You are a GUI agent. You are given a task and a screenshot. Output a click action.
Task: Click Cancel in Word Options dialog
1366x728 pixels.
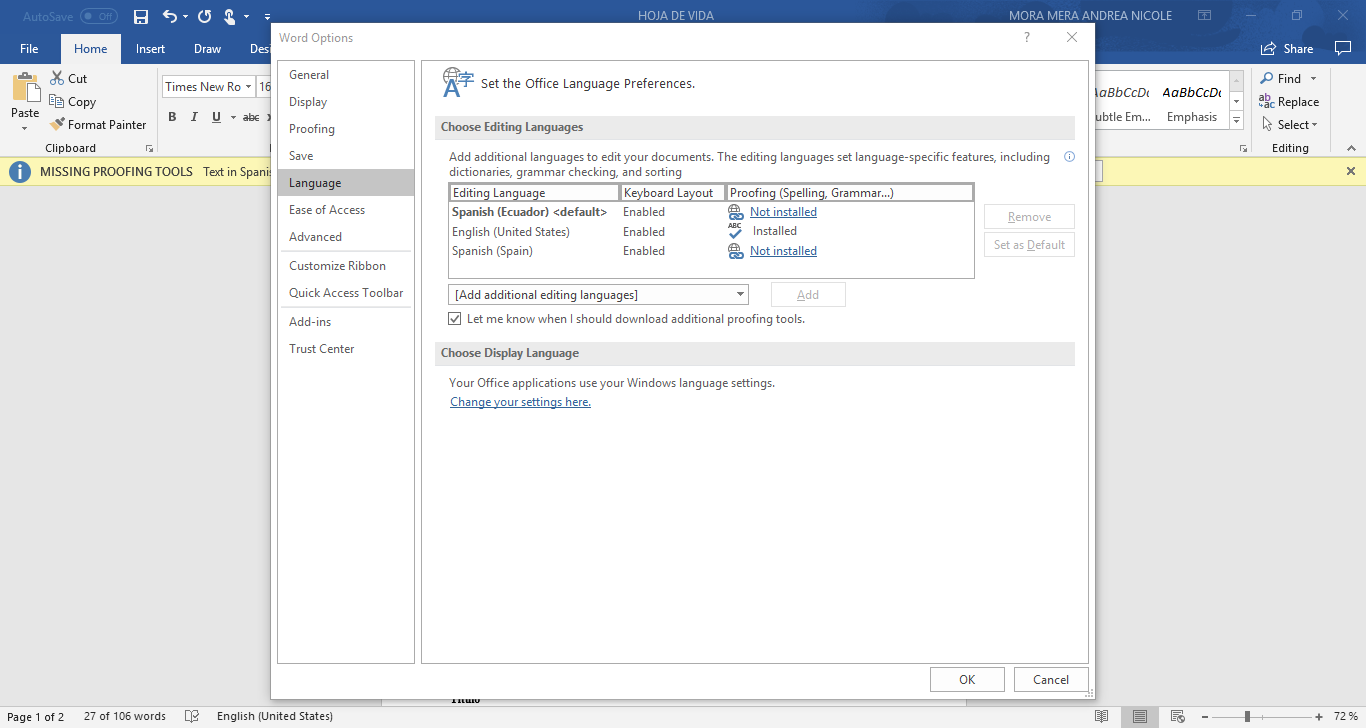click(1051, 680)
